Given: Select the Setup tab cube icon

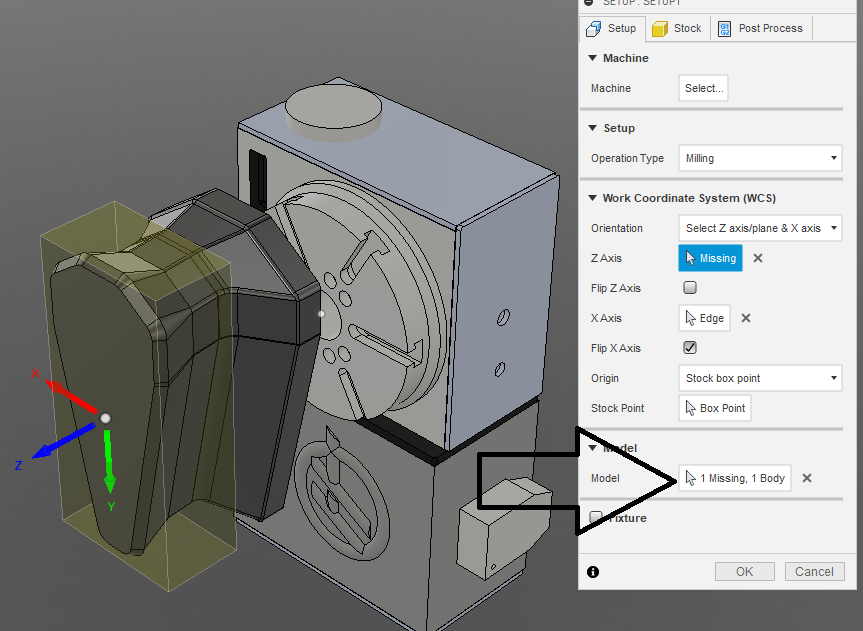Looking at the screenshot, I should [591, 28].
